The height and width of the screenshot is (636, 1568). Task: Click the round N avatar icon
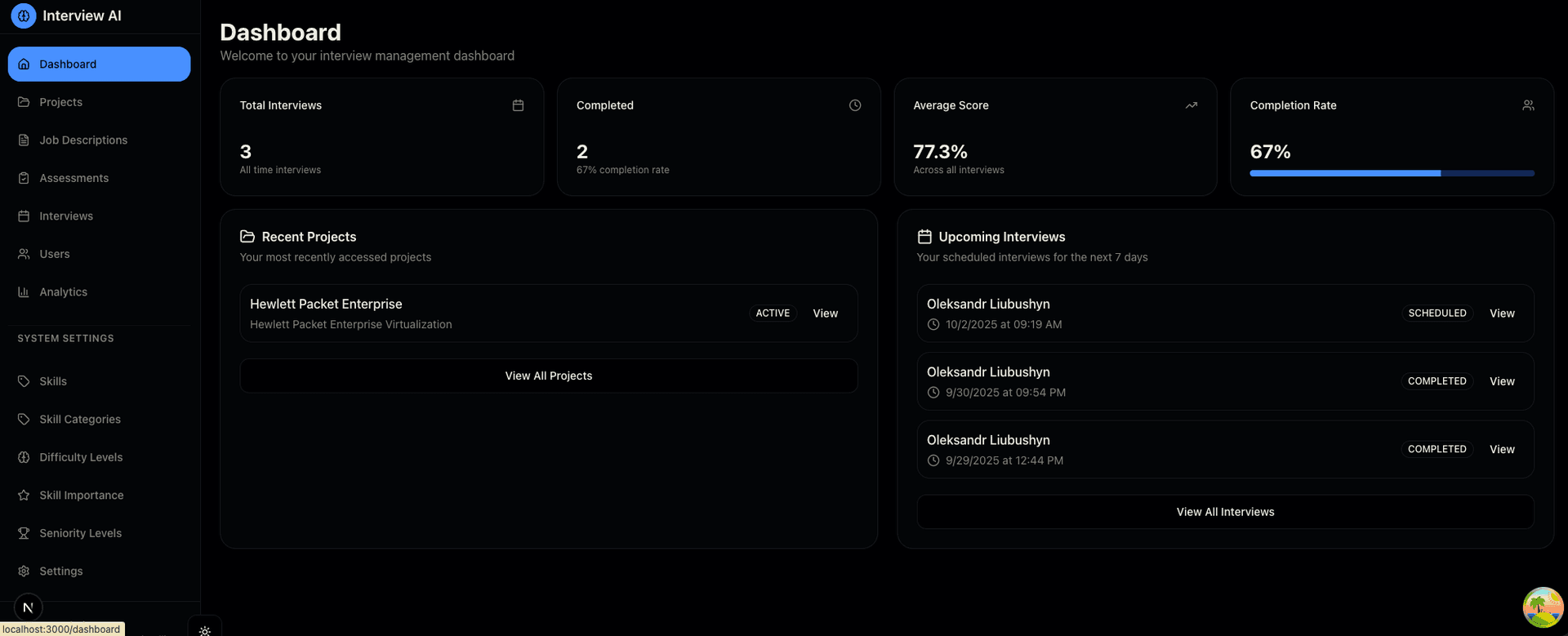[29, 607]
